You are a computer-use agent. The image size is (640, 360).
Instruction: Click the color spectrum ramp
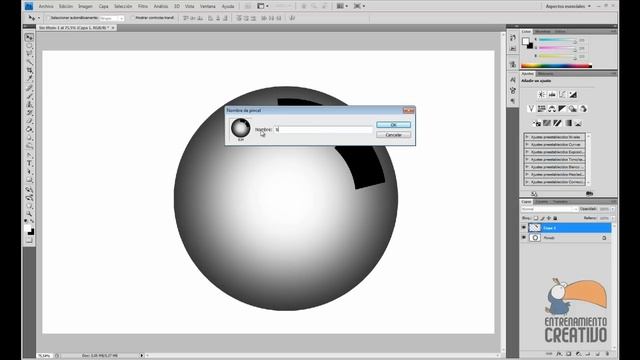[556, 65]
